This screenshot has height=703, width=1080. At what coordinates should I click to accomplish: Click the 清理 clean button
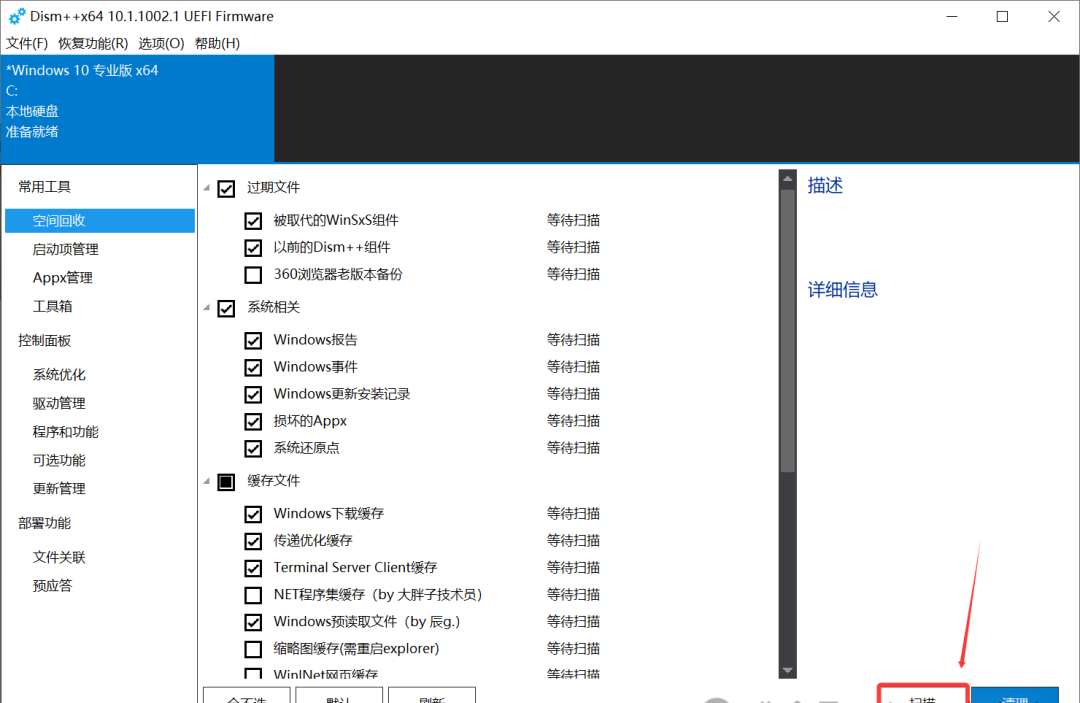click(x=1014, y=696)
